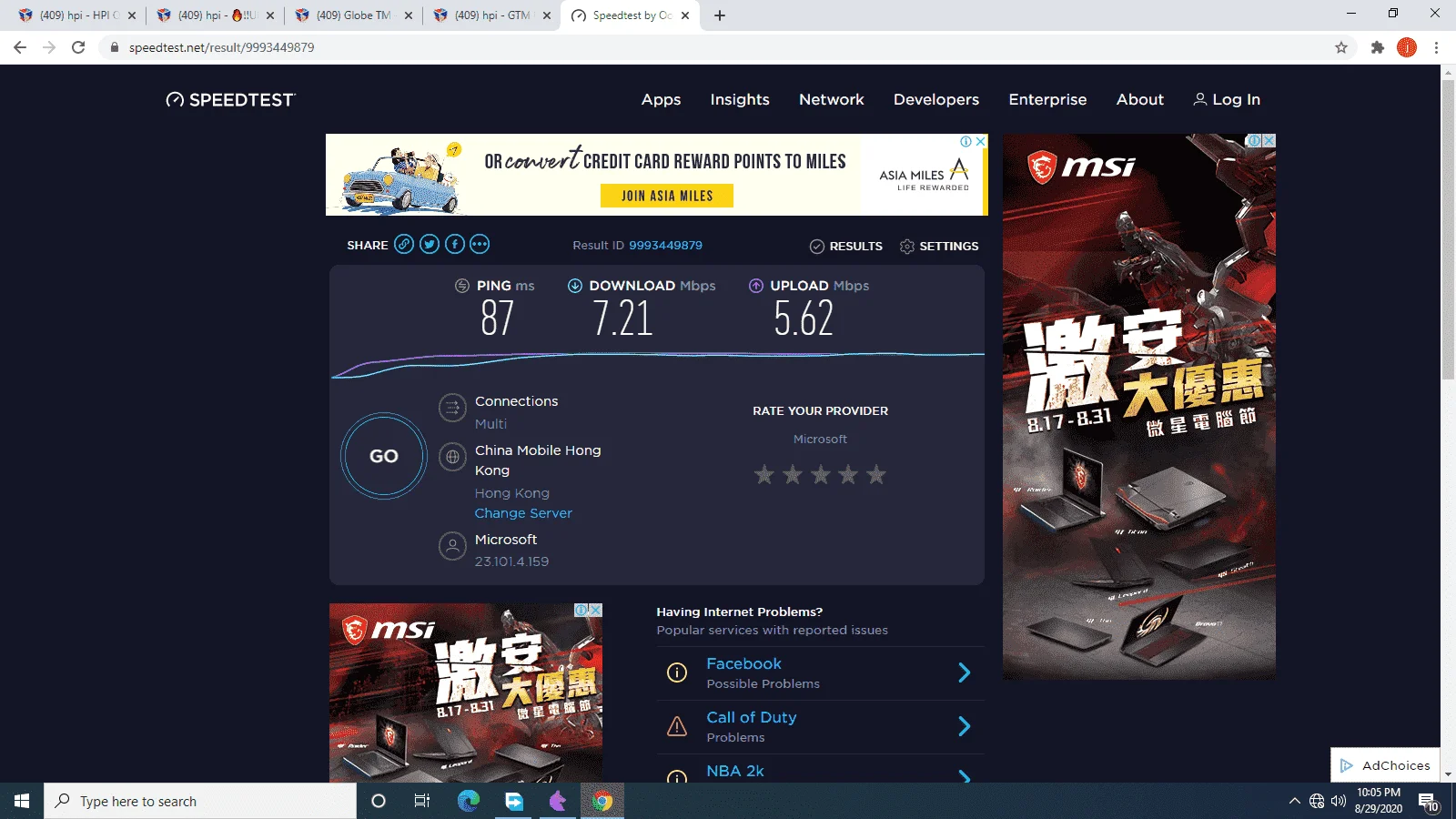Share the result on Twitter

[x=430, y=244]
